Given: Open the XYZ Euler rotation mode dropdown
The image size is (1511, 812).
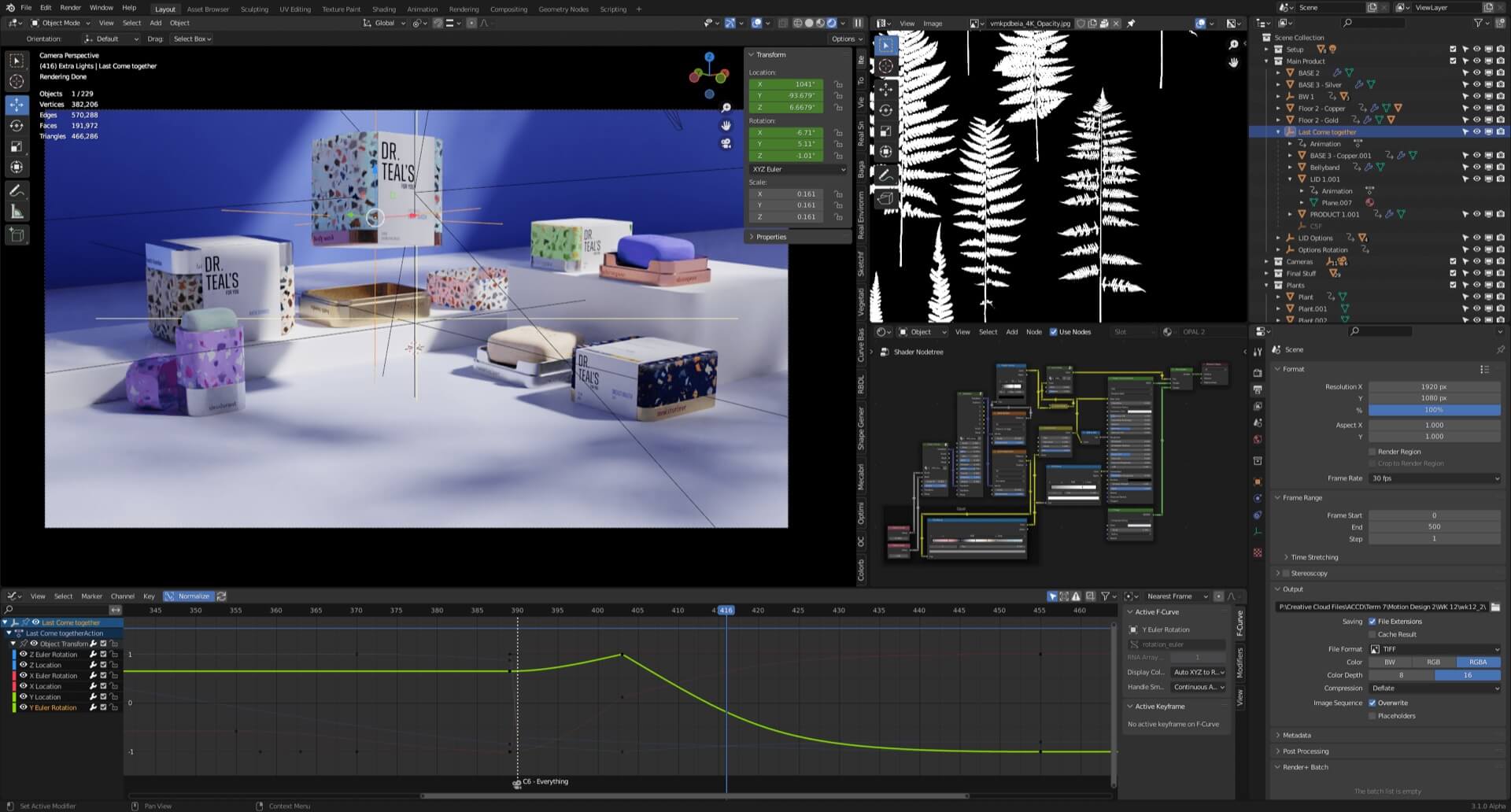Looking at the screenshot, I should [798, 169].
